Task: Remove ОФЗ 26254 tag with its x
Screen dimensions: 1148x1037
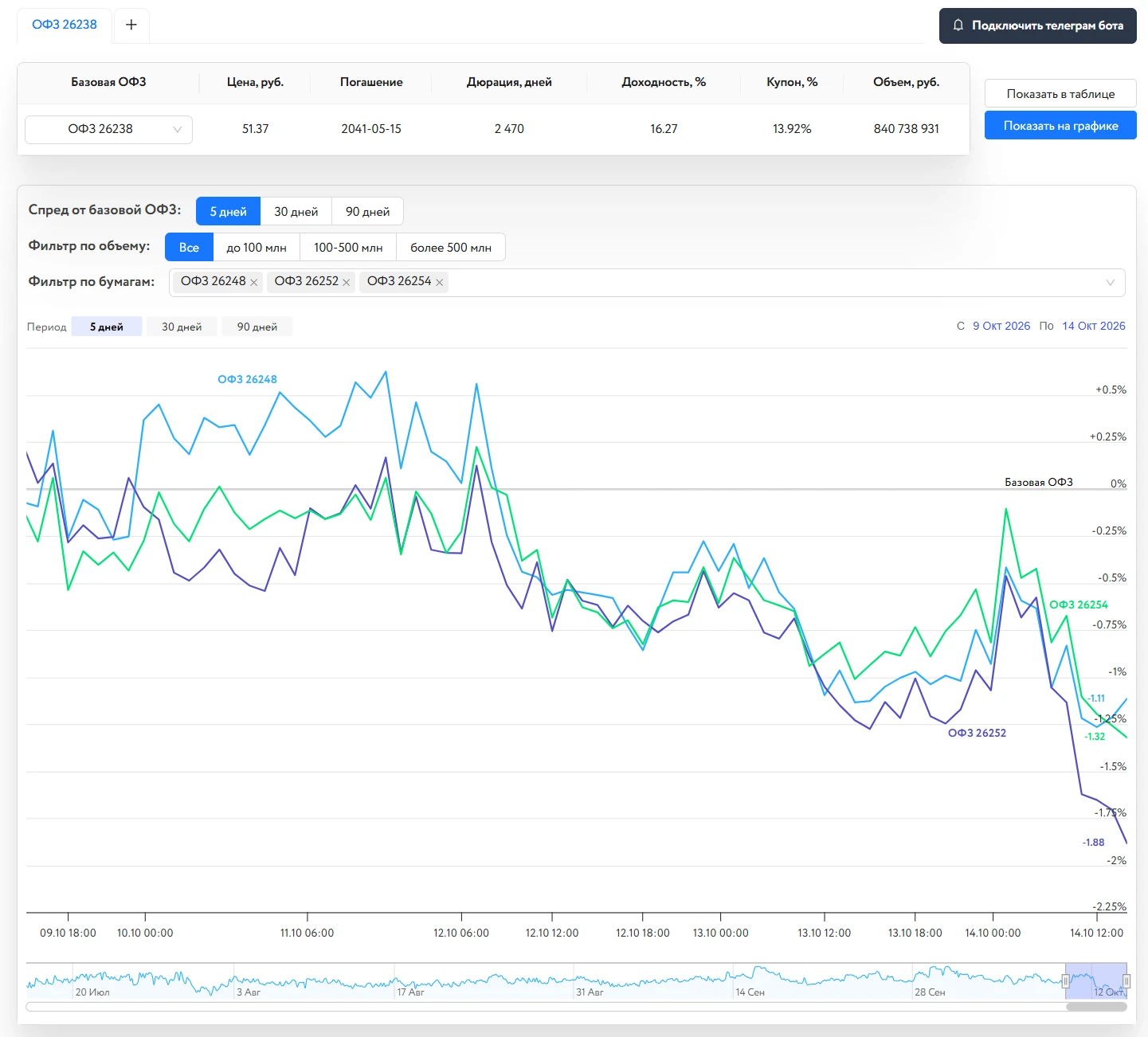Action: [x=439, y=282]
